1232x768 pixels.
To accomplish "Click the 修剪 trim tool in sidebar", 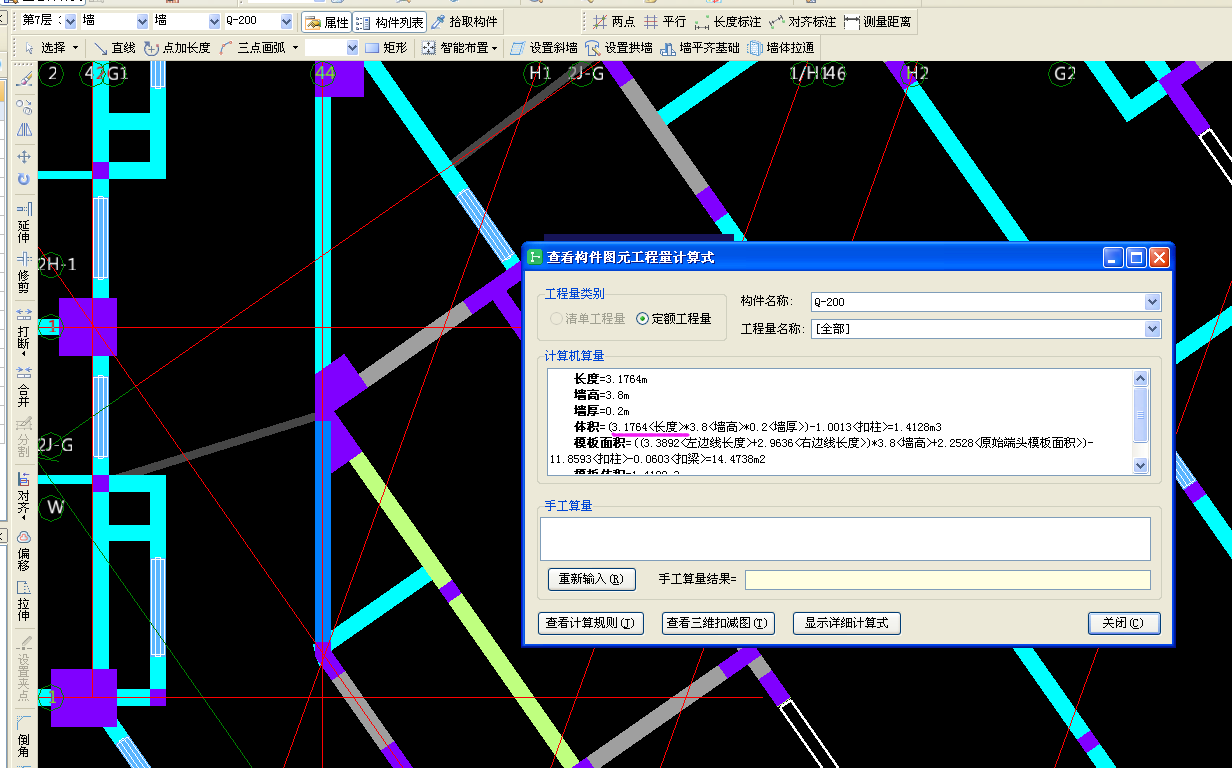I will [24, 274].
